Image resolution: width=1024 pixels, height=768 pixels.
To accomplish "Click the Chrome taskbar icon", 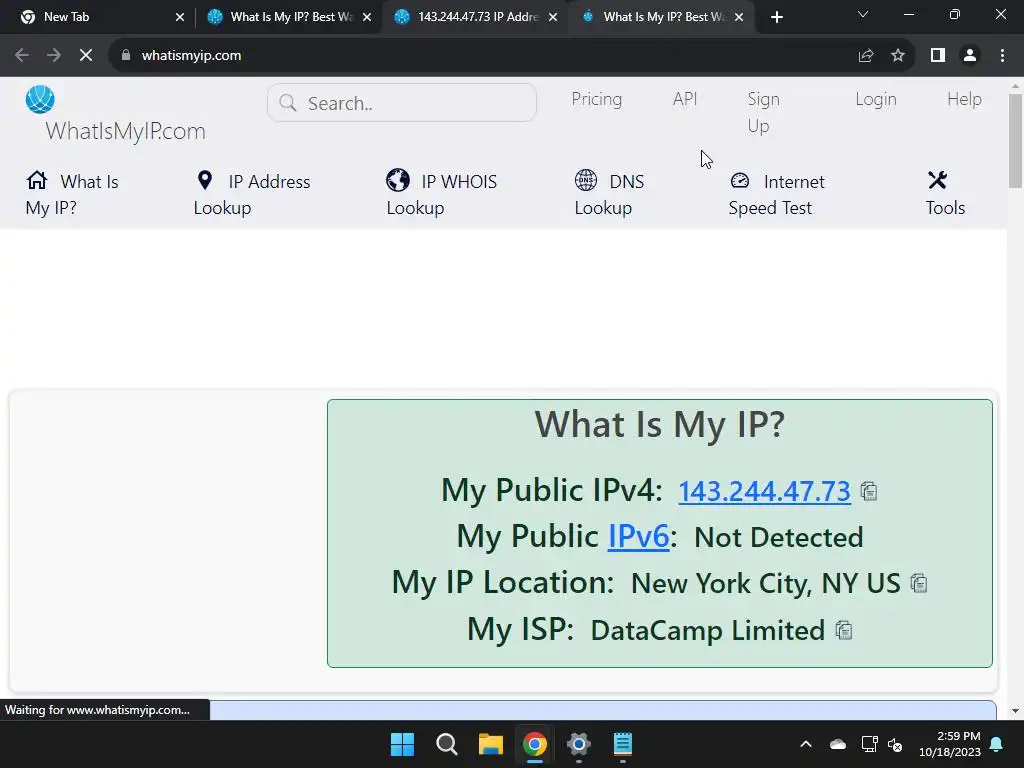I will (535, 744).
